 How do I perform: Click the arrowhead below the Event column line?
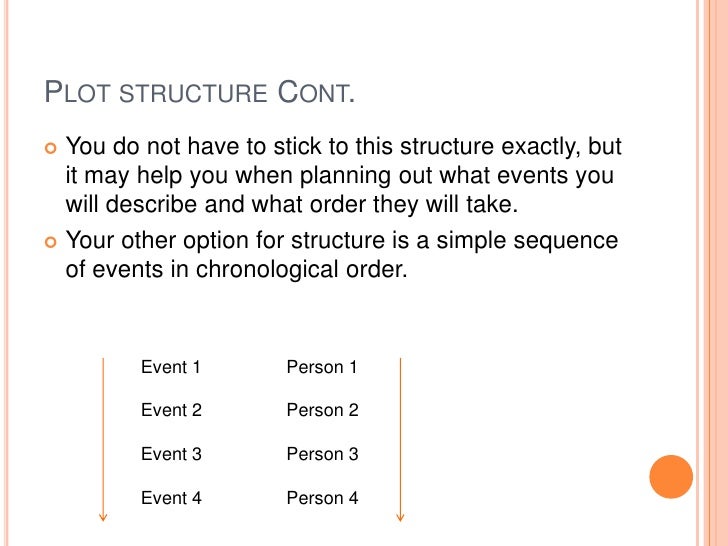click(103, 517)
